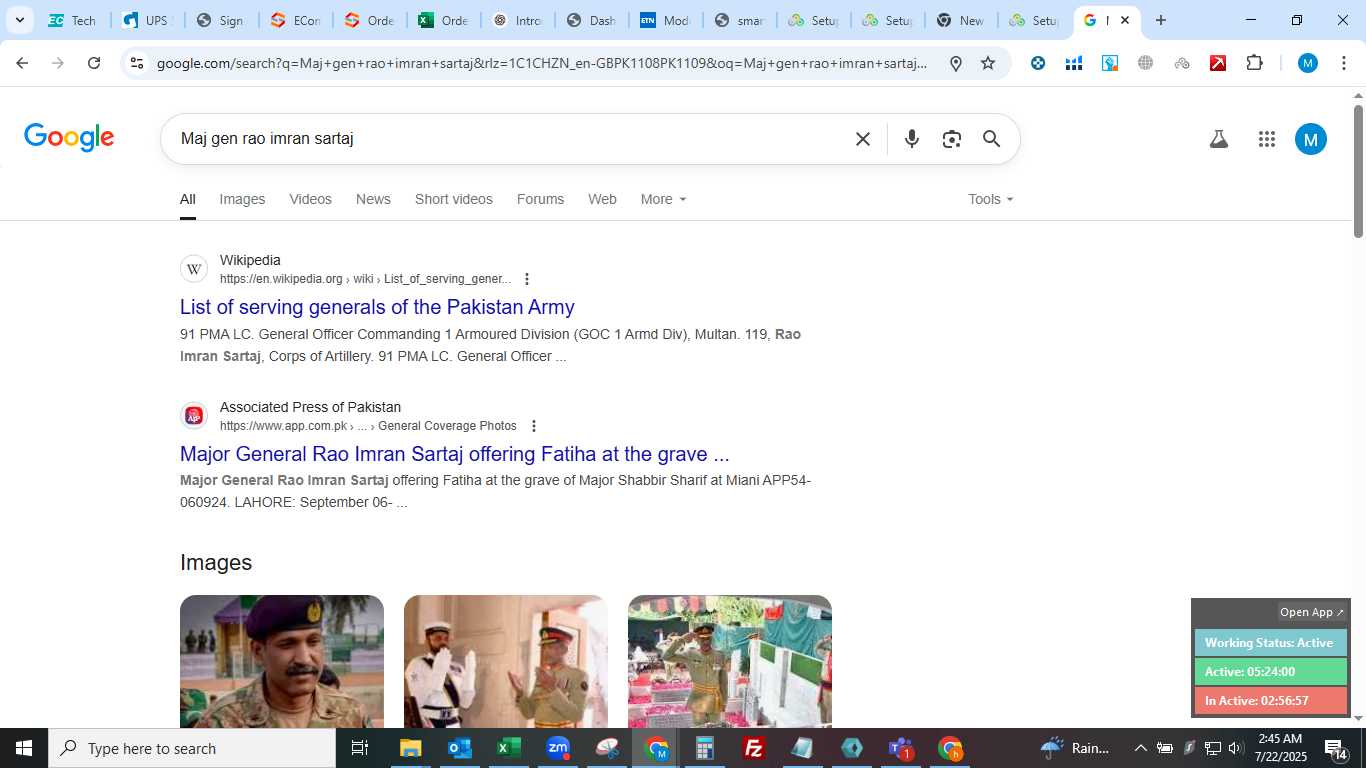Go back to the previous page
This screenshot has height=768, width=1366.
click(22, 63)
